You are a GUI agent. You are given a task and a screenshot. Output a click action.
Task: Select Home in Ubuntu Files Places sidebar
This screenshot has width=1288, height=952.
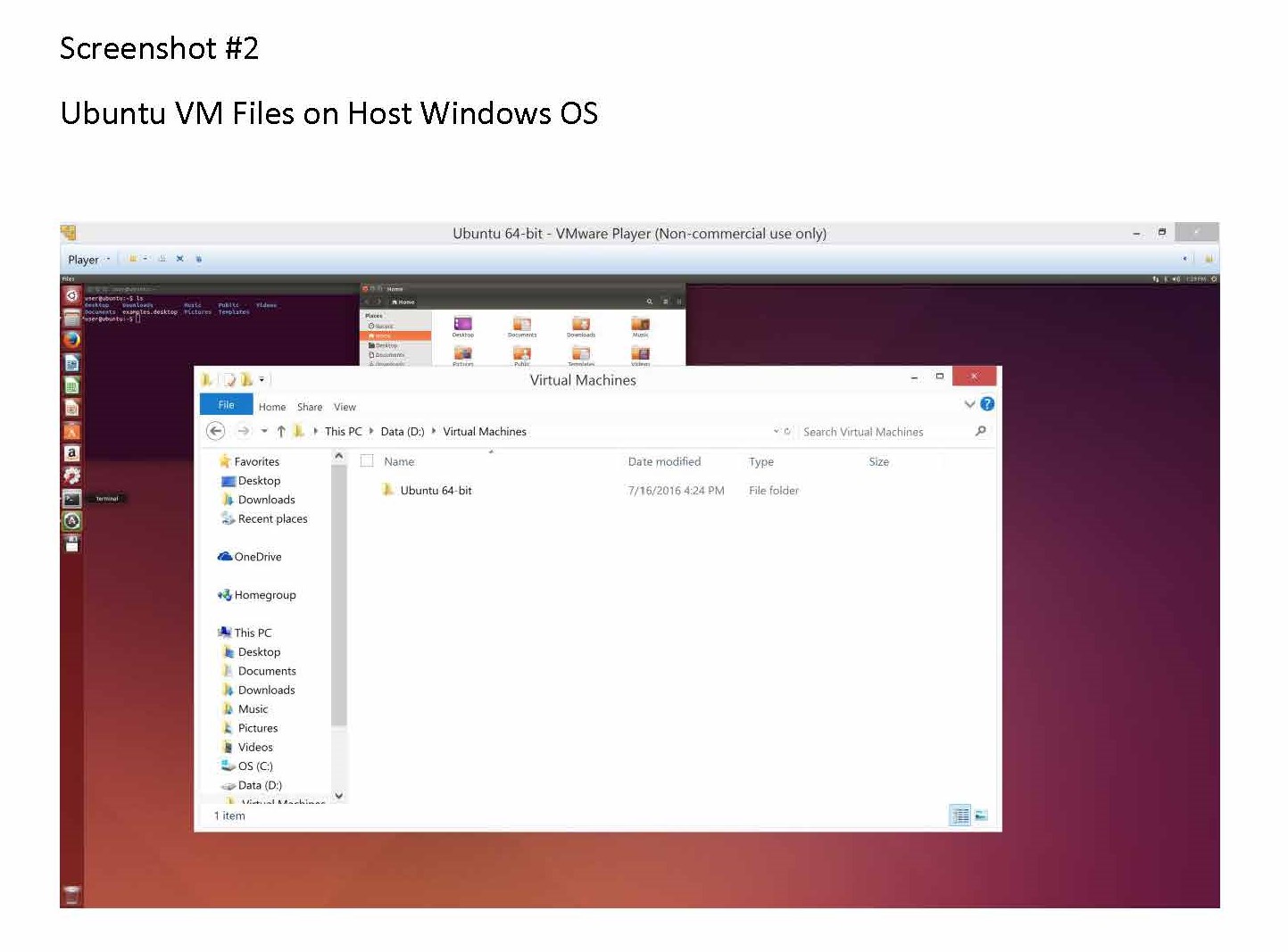coord(395,335)
